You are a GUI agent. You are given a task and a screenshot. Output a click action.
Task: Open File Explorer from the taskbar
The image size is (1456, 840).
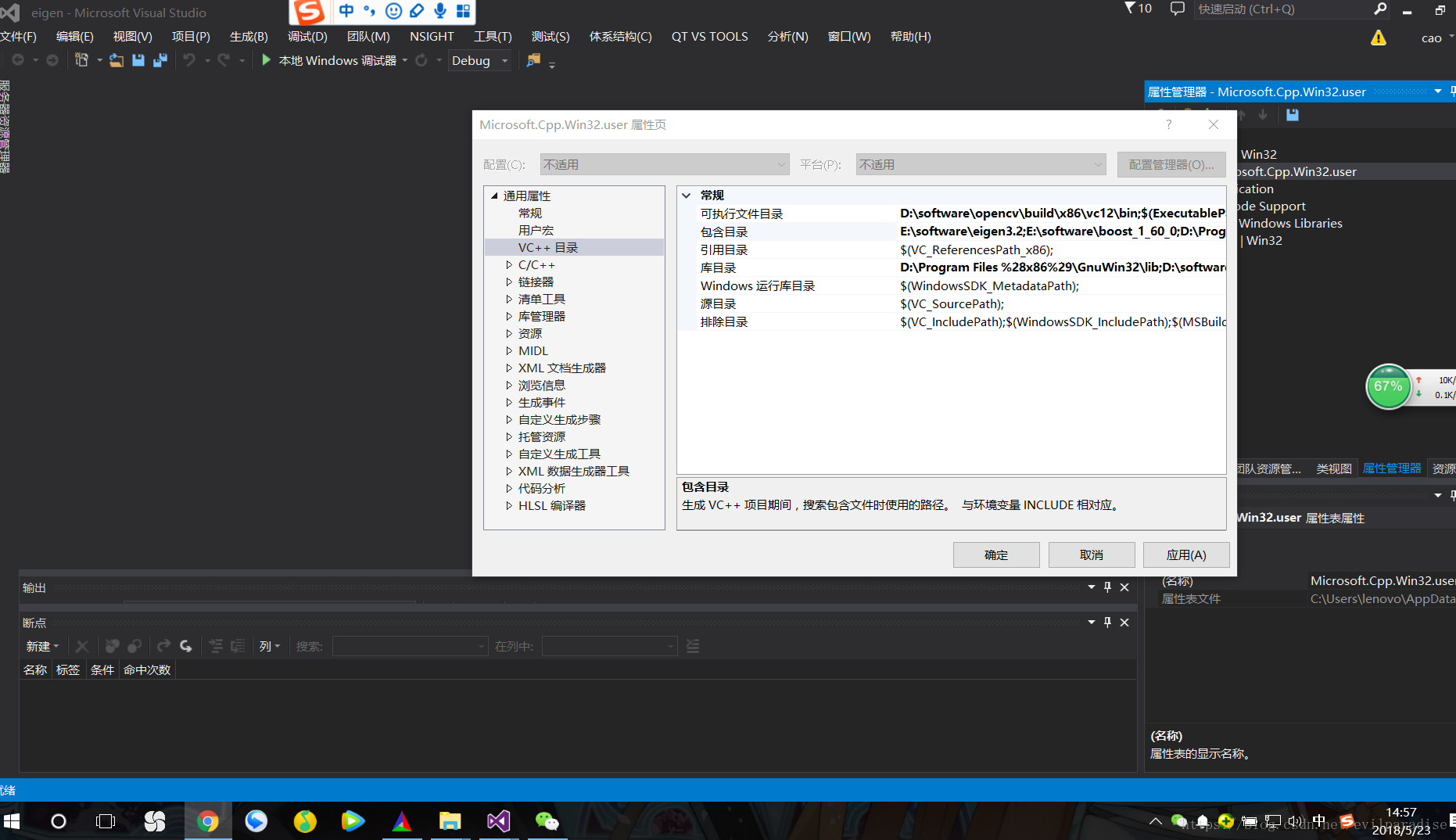450,820
